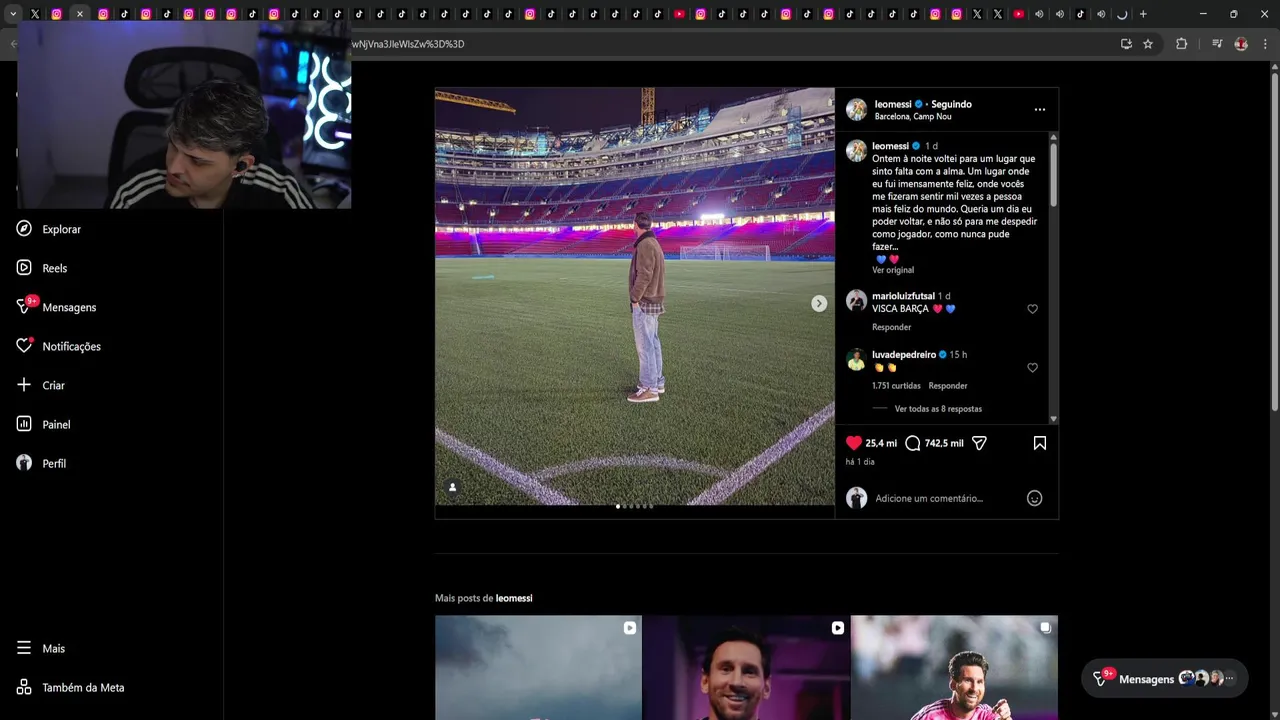
Task: Go to Perfil in the sidebar
Action: pos(42,463)
